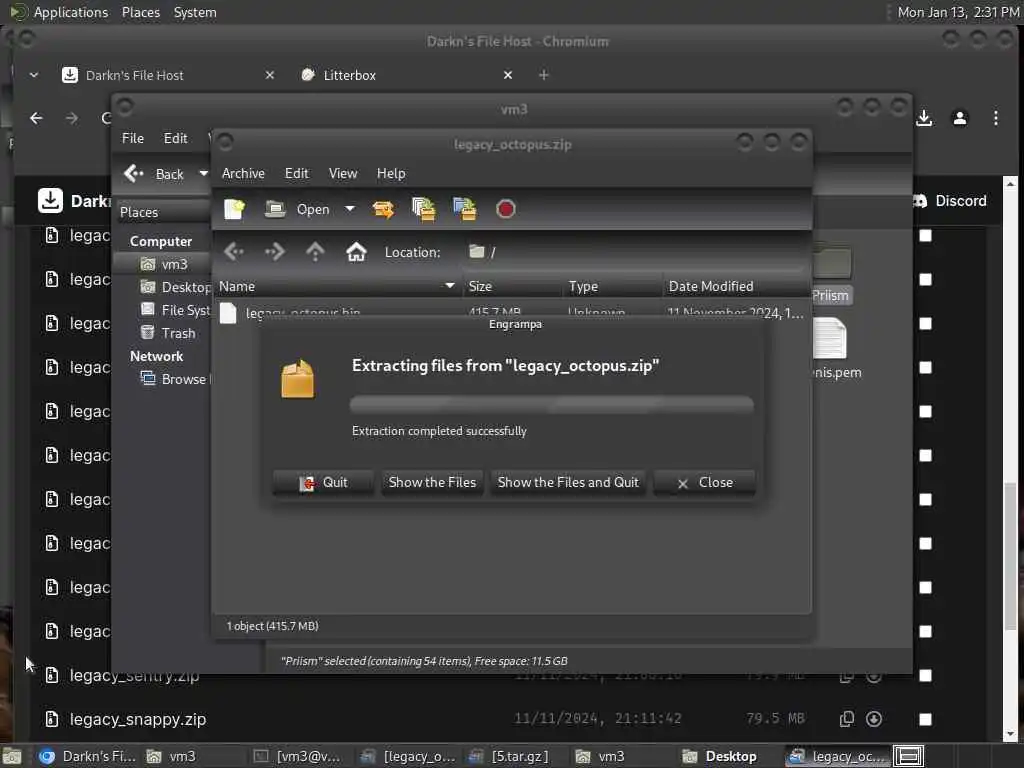Click the add files toolbar icon
Viewport: 1024px width, 768px height.
click(424, 209)
